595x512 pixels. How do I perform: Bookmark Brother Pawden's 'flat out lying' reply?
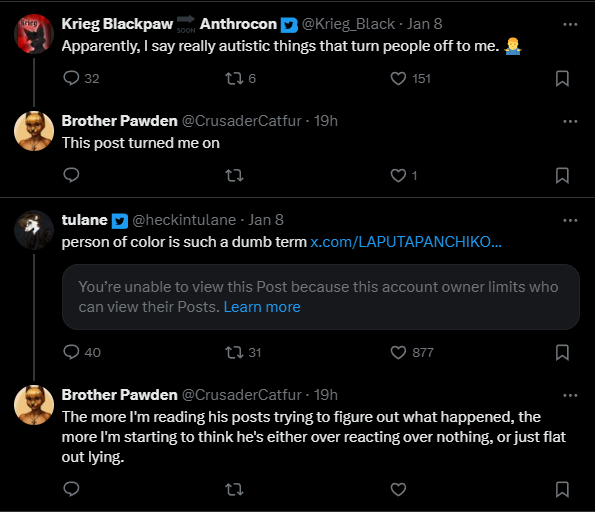click(x=562, y=489)
